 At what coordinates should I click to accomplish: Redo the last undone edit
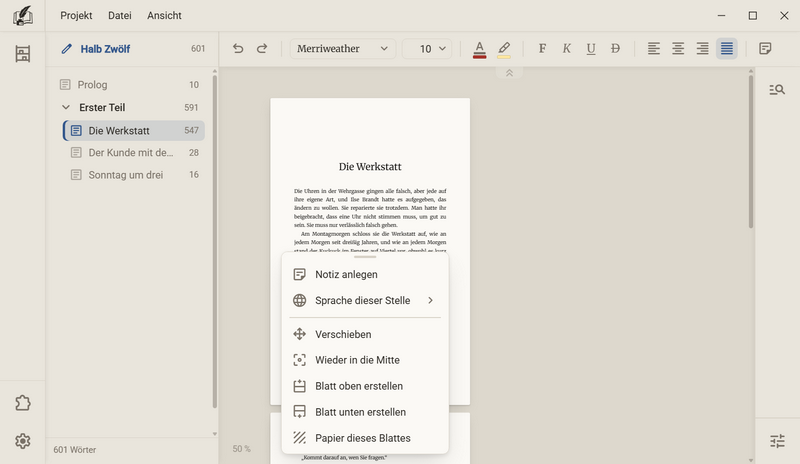click(x=262, y=48)
